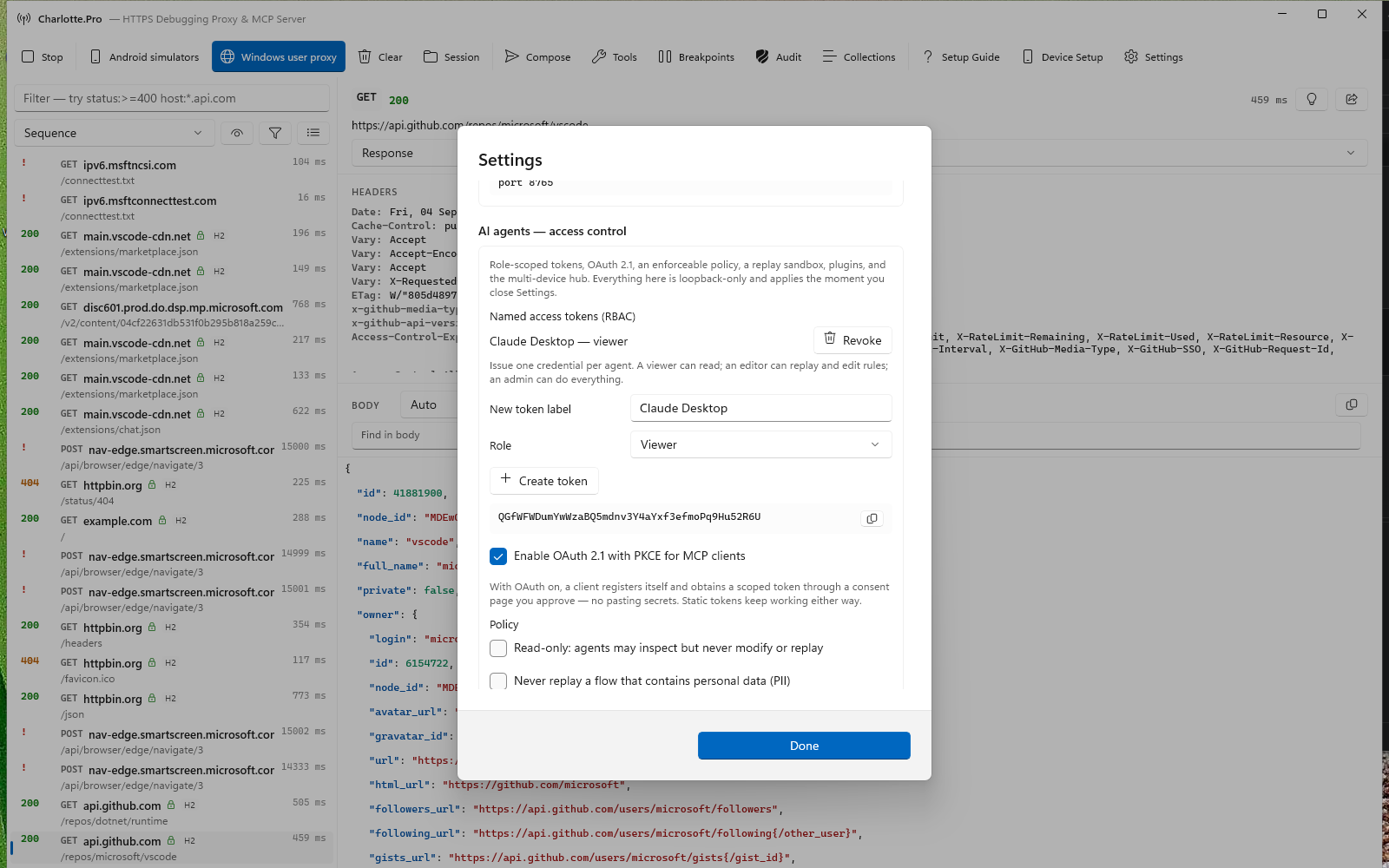
Task: Copy the response body with copy icon
Action: point(1352,404)
